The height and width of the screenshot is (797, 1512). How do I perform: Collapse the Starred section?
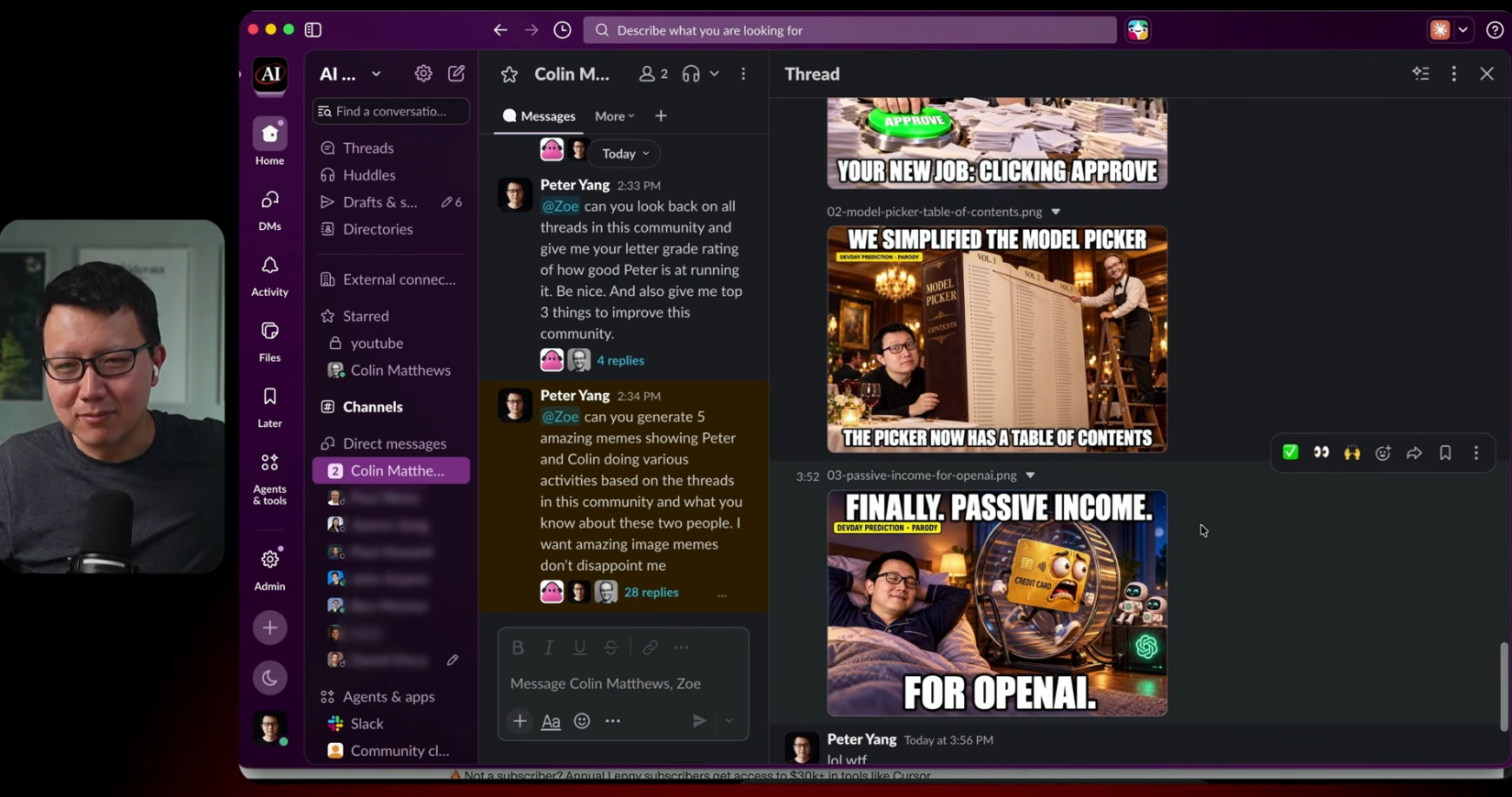(x=366, y=316)
